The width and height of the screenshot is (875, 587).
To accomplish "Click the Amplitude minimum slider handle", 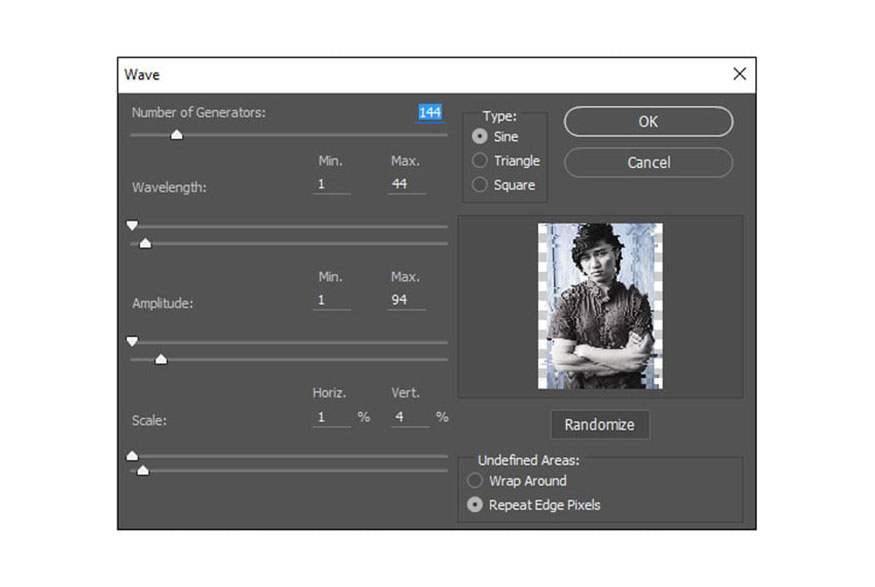I will click(x=132, y=341).
